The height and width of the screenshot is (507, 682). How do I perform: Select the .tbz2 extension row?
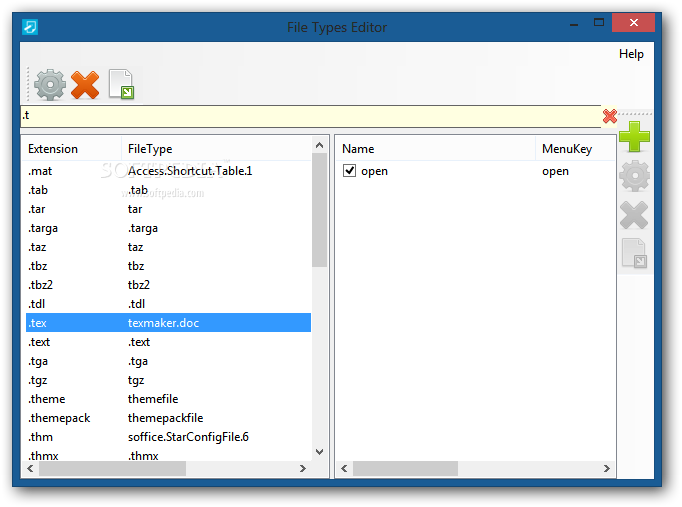click(x=168, y=285)
